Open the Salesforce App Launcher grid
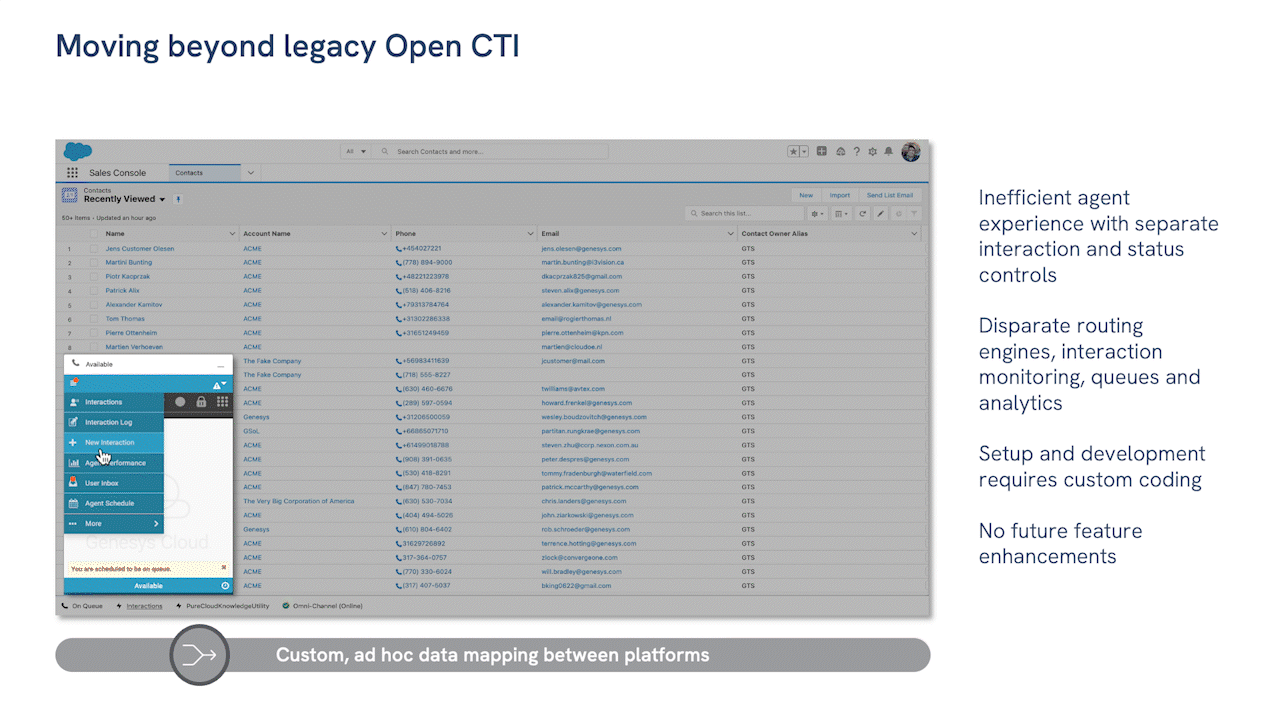Image resolution: width=1280 pixels, height=720 pixels. 72,173
